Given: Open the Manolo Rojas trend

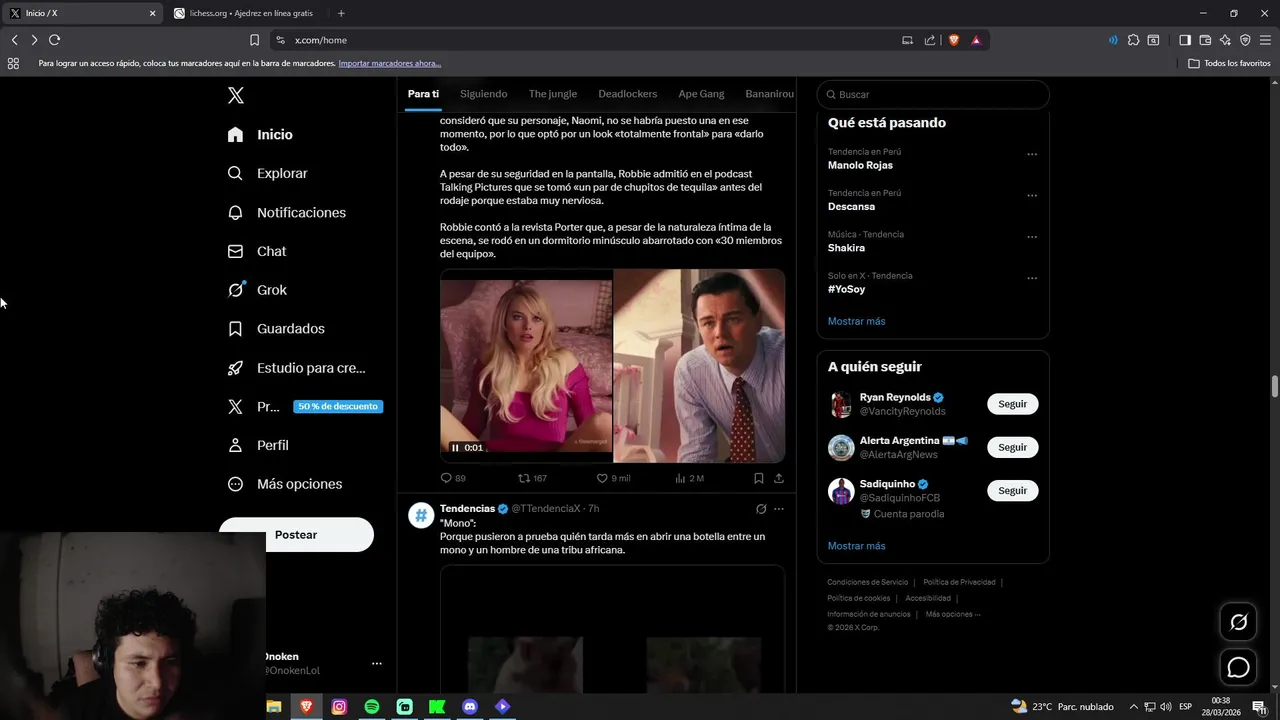Looking at the screenshot, I should pyautogui.click(x=860, y=165).
